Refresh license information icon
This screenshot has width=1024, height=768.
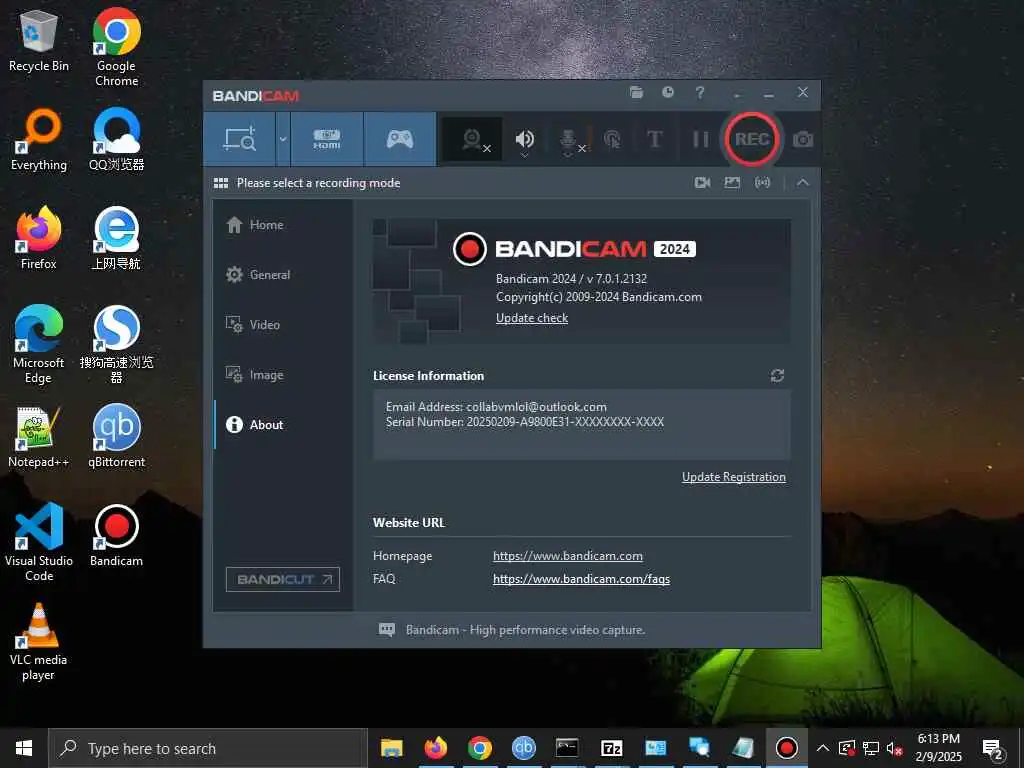coord(777,376)
